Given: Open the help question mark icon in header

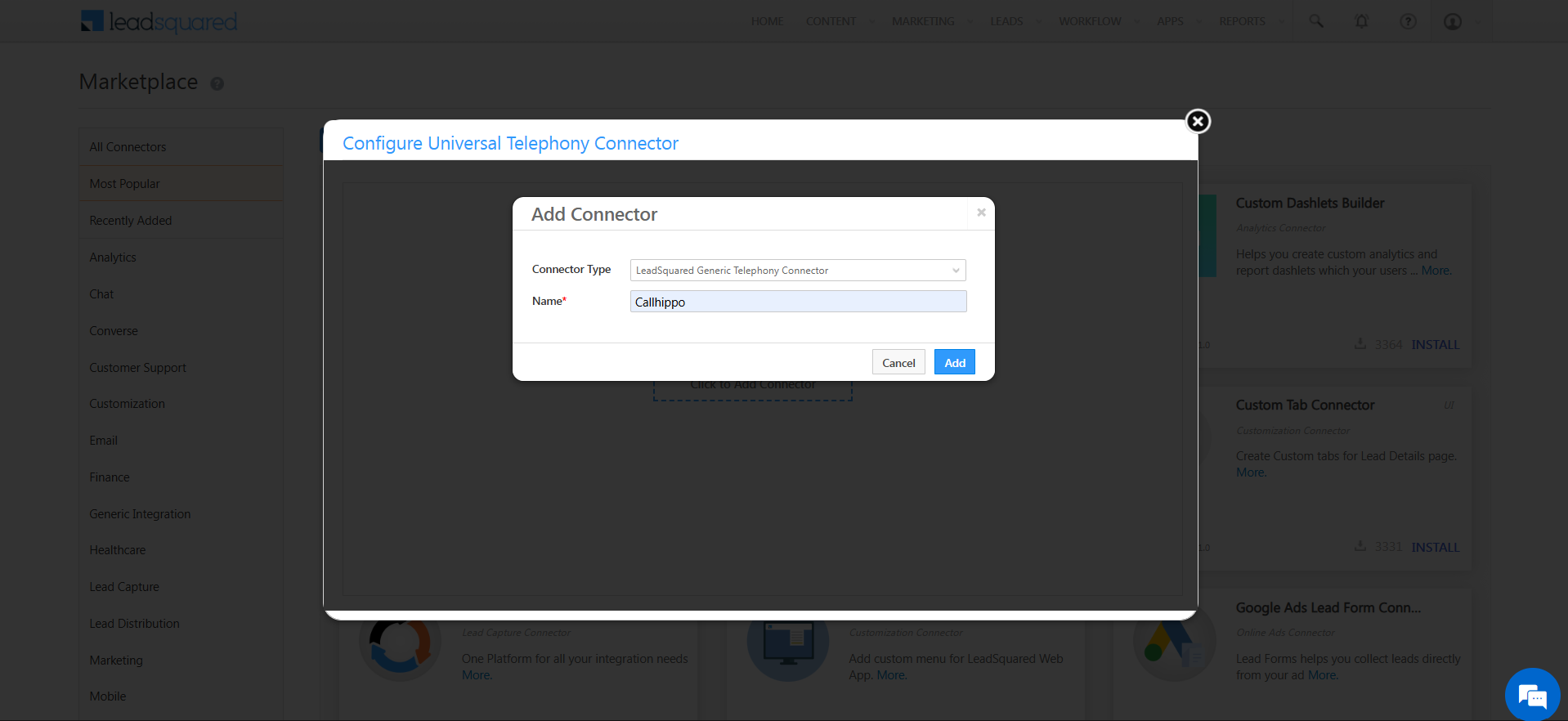Looking at the screenshot, I should [x=1408, y=21].
